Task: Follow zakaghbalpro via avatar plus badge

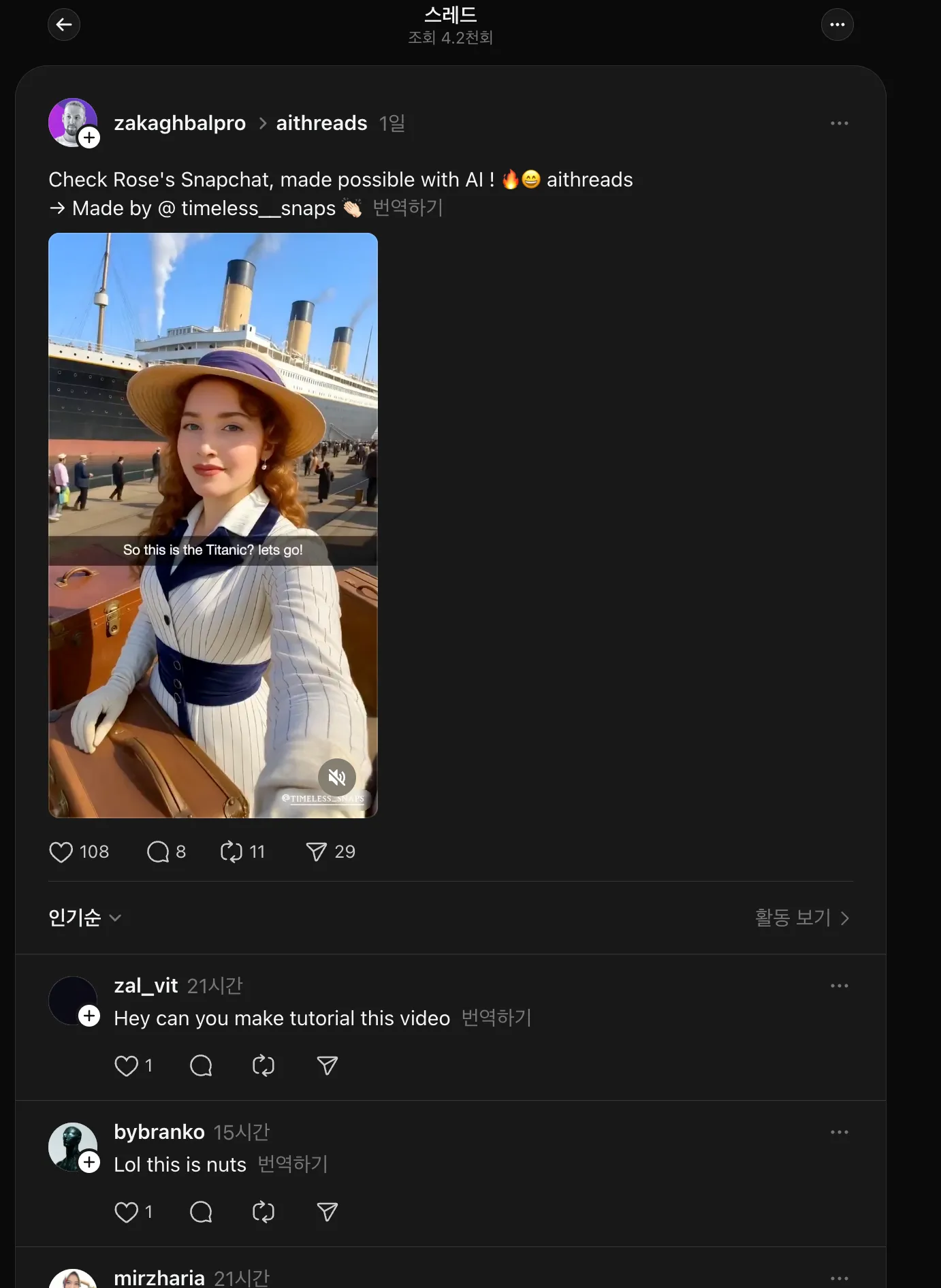Action: point(89,138)
